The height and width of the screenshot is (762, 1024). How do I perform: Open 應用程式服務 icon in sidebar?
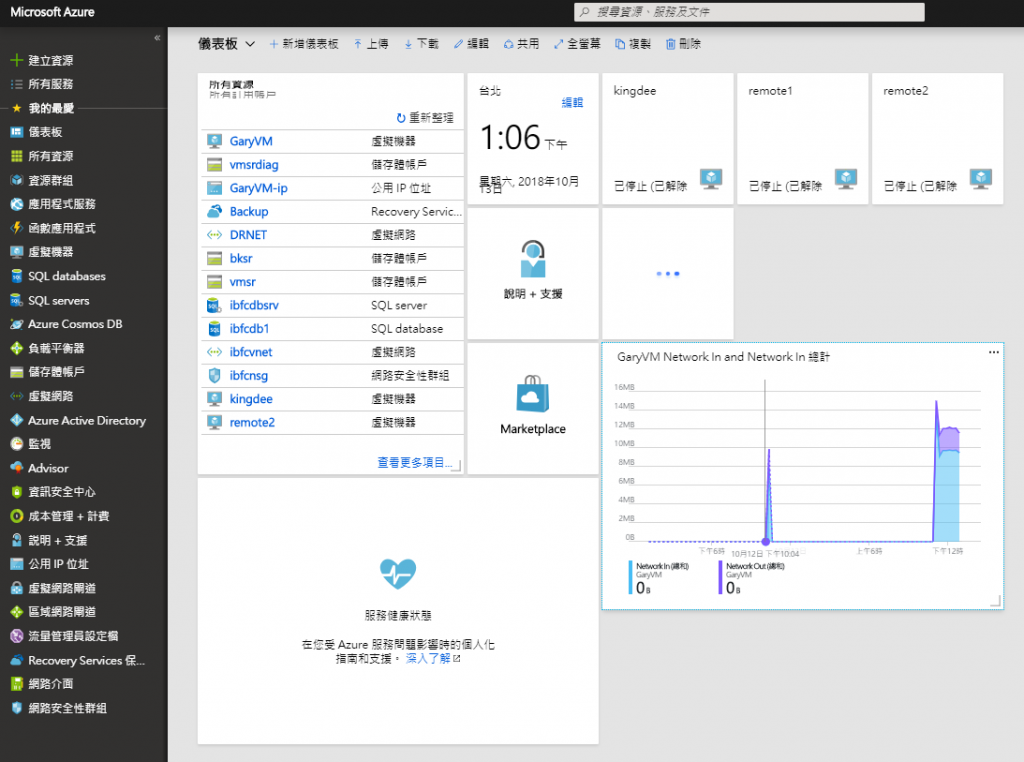pyautogui.click(x=17, y=204)
